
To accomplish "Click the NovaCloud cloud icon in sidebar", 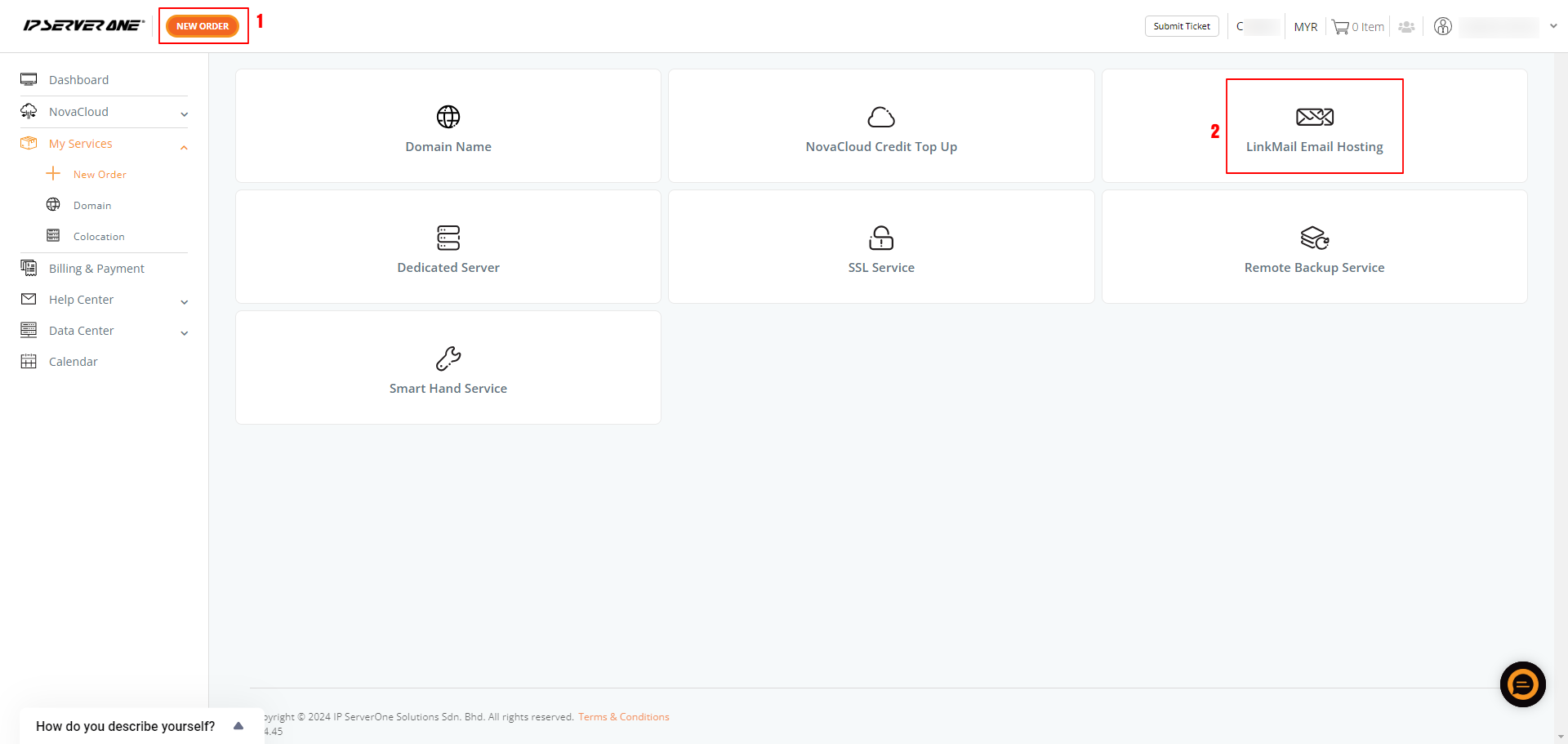I will 29,111.
